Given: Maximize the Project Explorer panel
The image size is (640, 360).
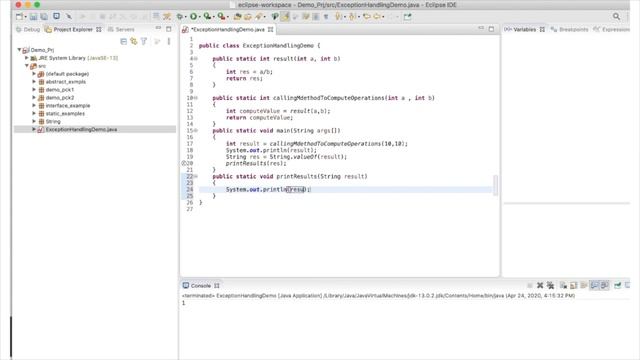Looking at the screenshot, I should tap(169, 29).
